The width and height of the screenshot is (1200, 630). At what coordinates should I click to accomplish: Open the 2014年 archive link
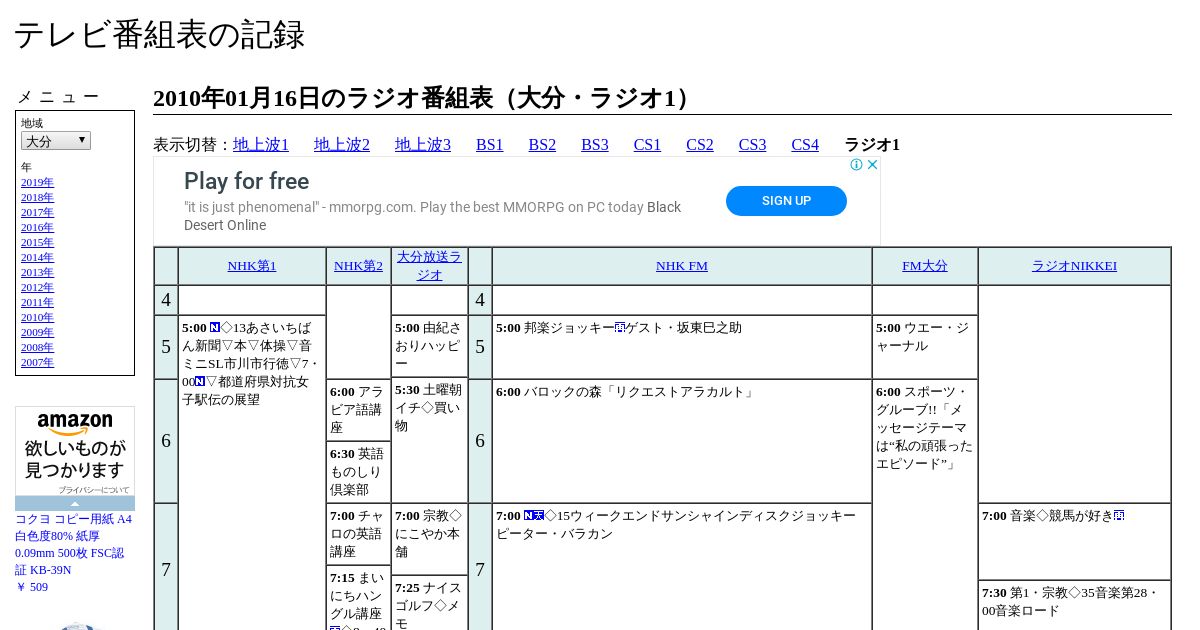[x=37, y=258]
